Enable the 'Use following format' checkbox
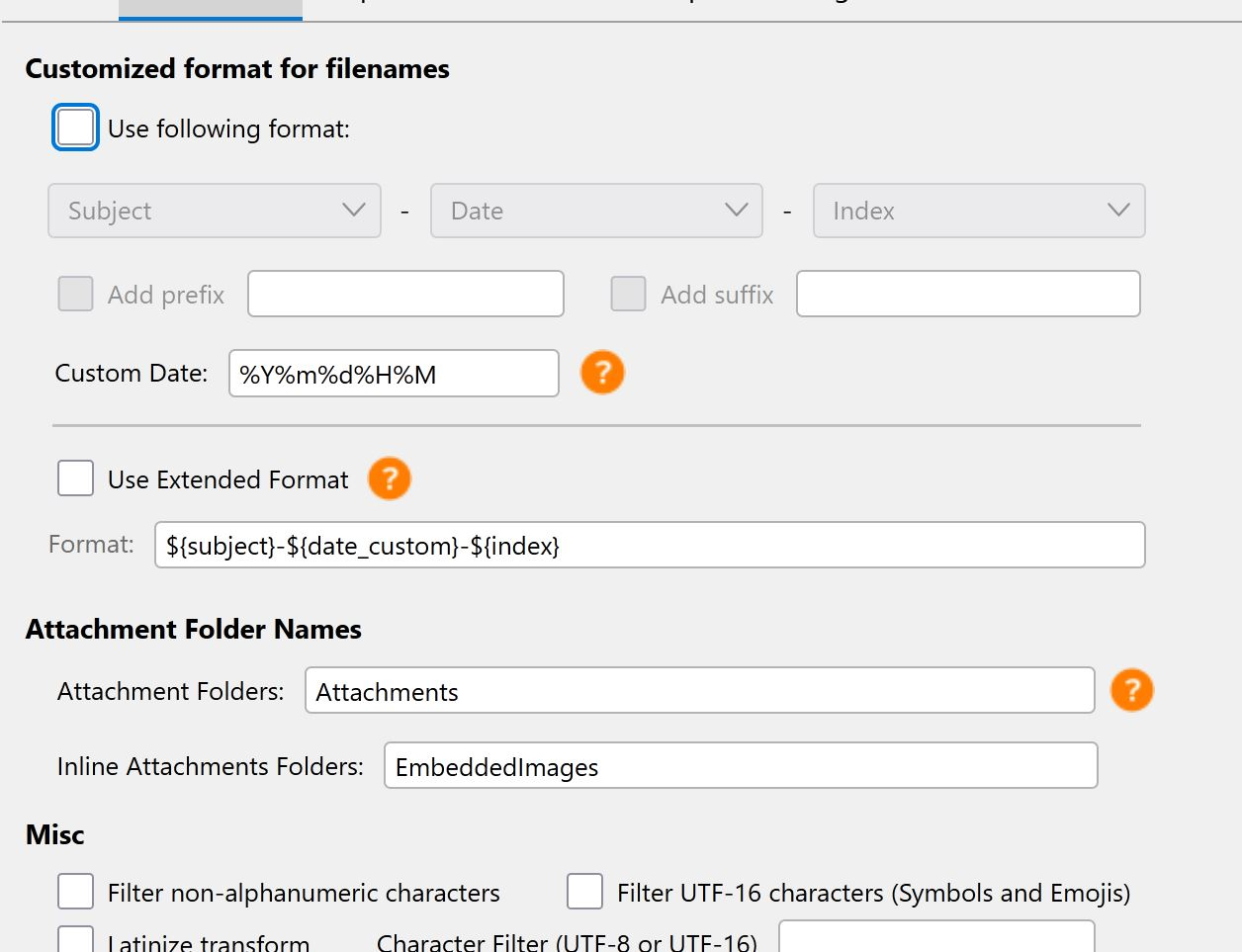Viewport: 1242px width, 952px height. coord(76,128)
